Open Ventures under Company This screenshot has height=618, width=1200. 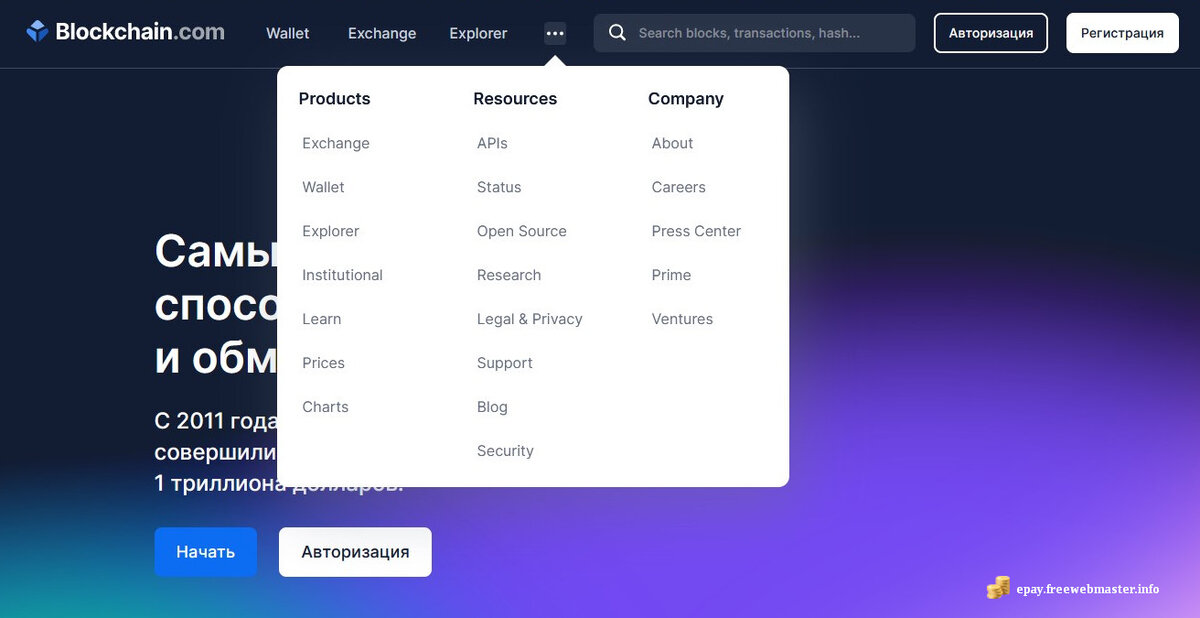click(682, 319)
